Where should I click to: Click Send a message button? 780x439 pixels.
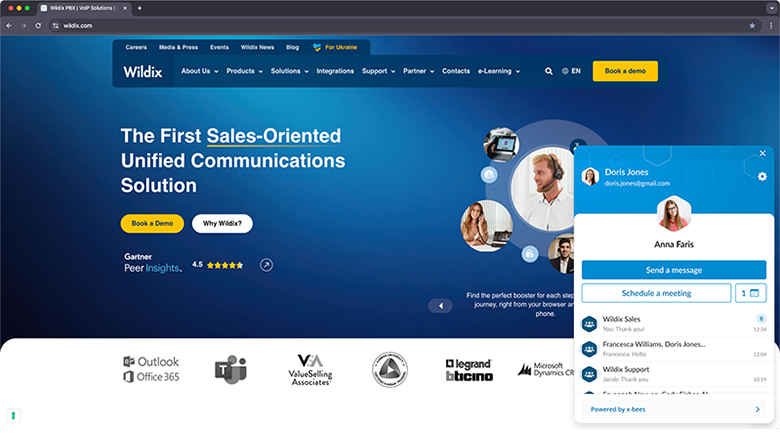pyautogui.click(x=674, y=270)
